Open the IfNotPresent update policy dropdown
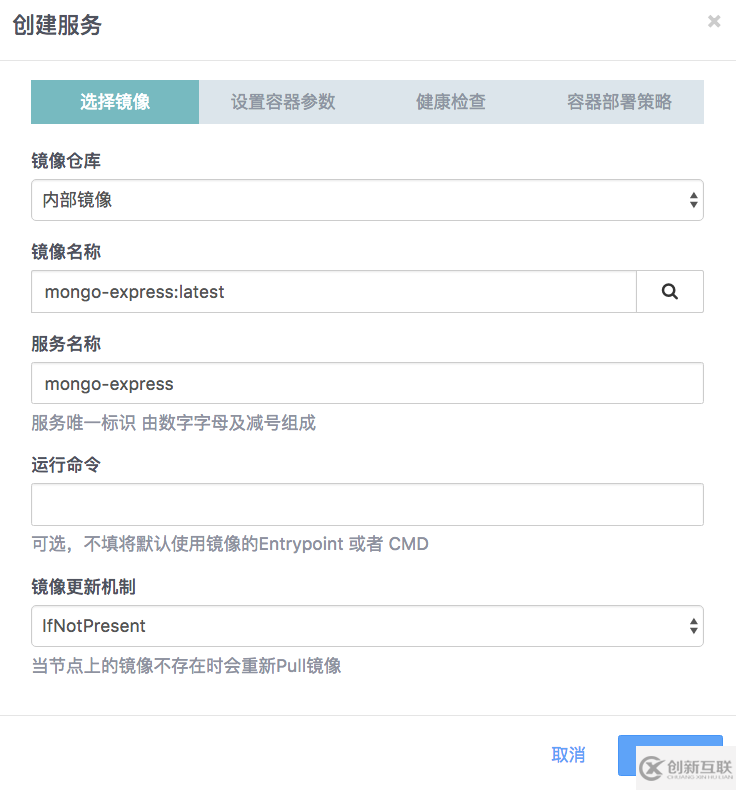The height and width of the screenshot is (790, 736). pos(367,626)
